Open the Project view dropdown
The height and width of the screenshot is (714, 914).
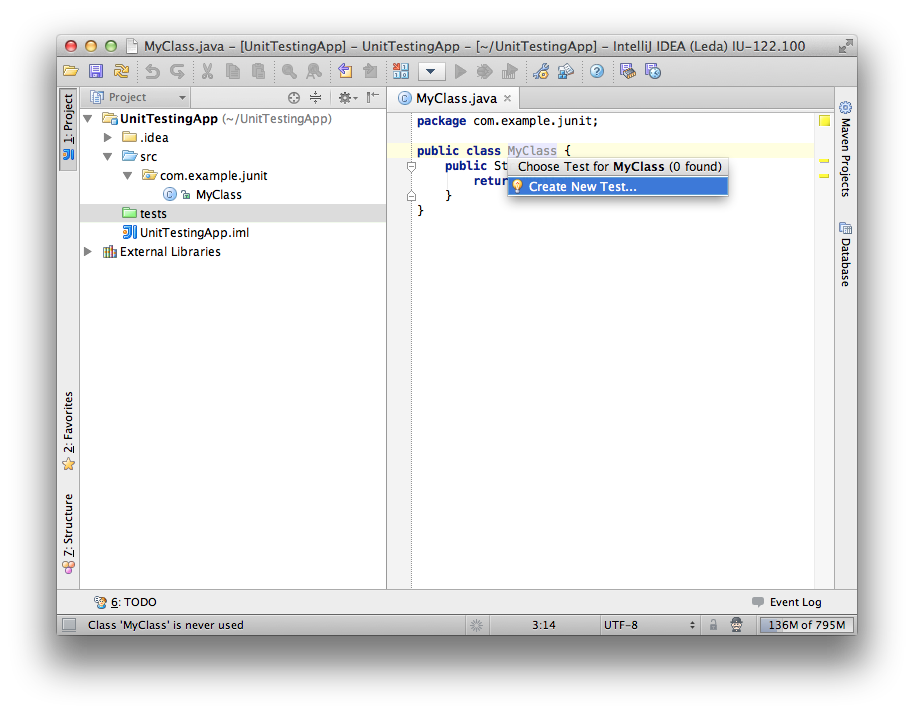139,97
